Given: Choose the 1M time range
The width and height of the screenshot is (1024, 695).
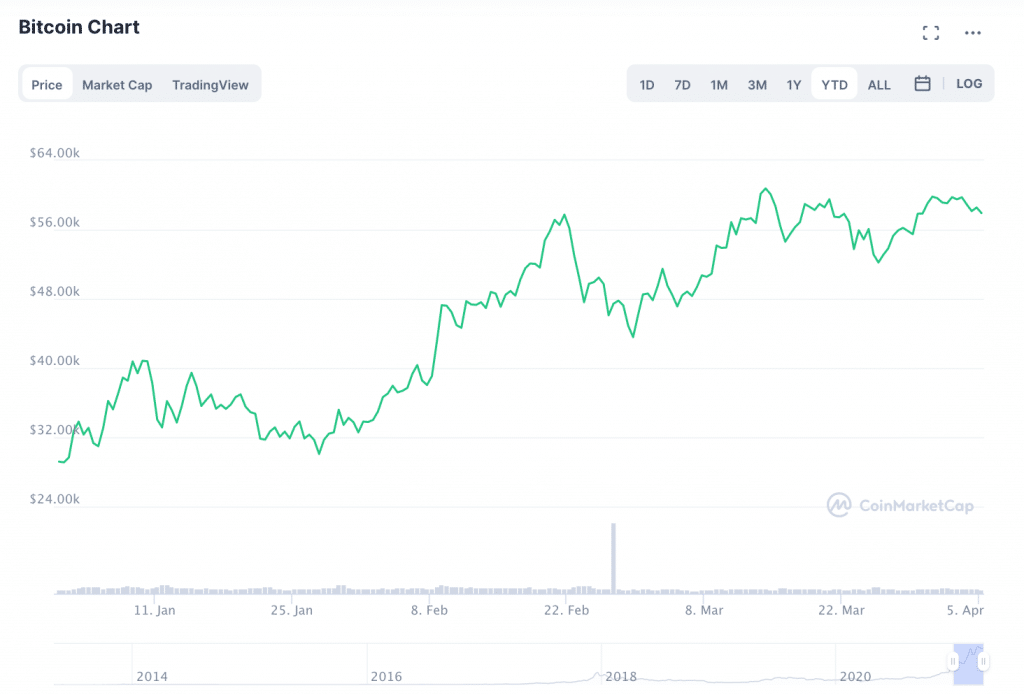Looking at the screenshot, I should coord(719,85).
